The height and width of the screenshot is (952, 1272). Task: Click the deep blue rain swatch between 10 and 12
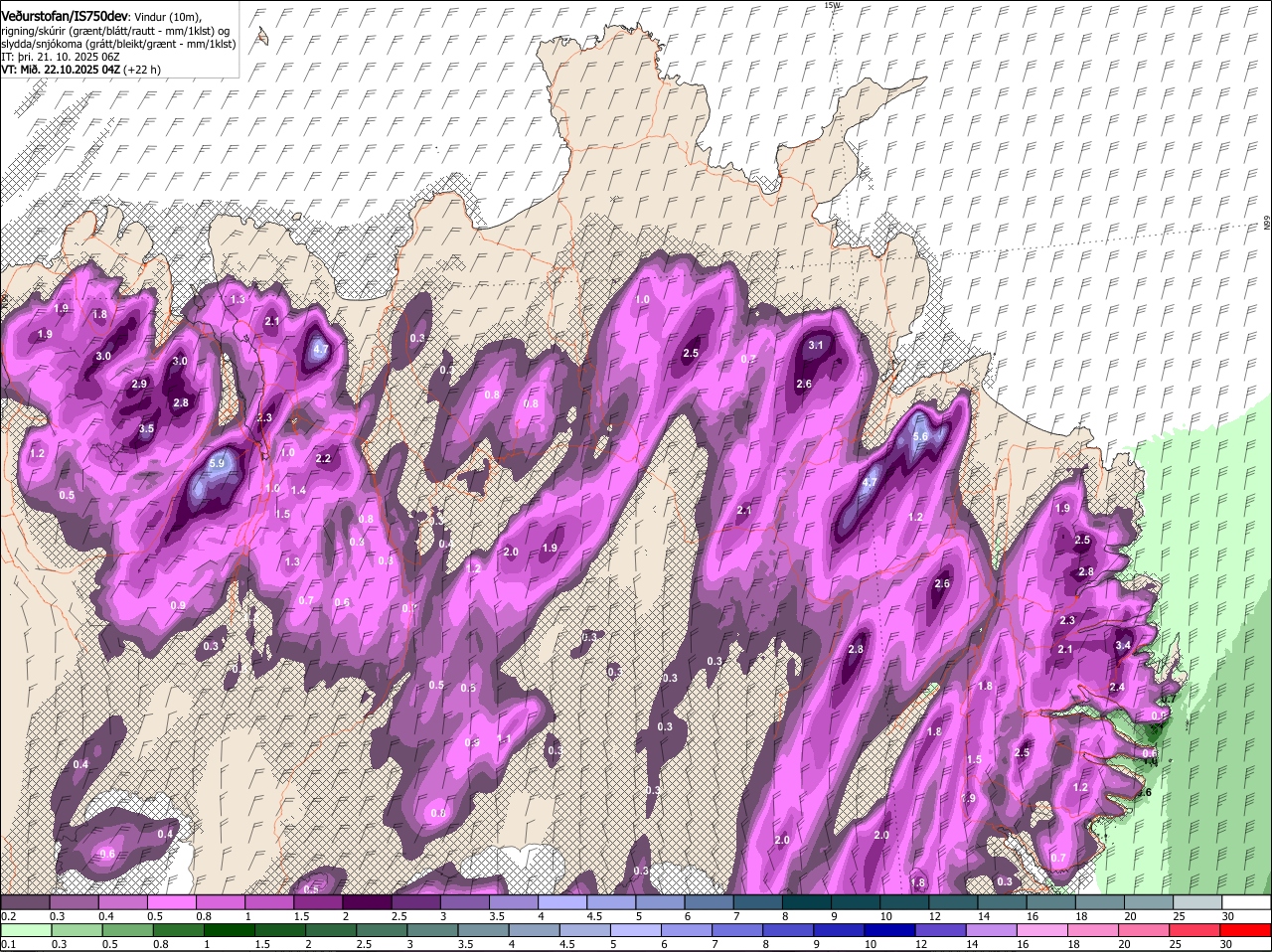(x=890, y=930)
